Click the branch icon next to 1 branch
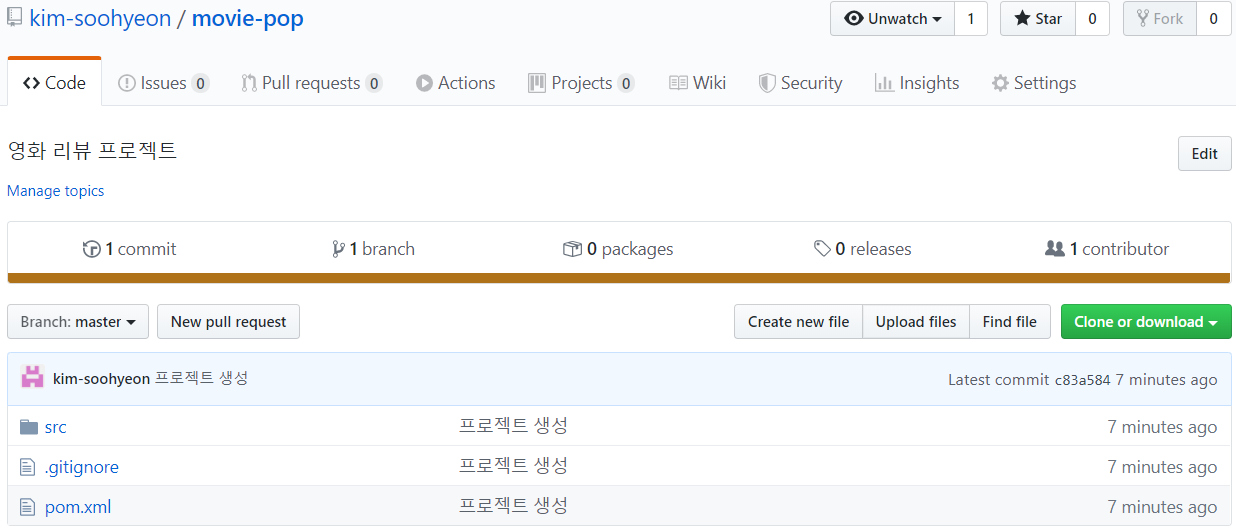Image resolution: width=1236 pixels, height=532 pixels. pos(338,249)
